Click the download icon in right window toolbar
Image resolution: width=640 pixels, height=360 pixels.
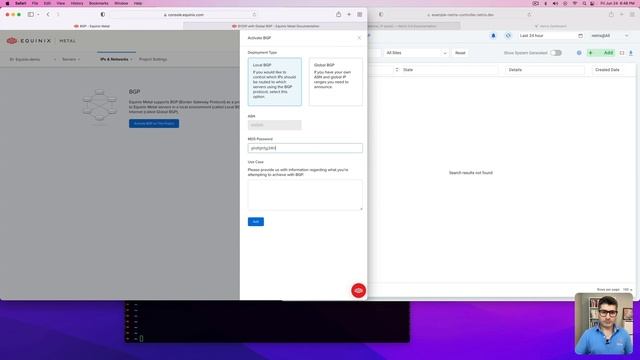(631, 53)
